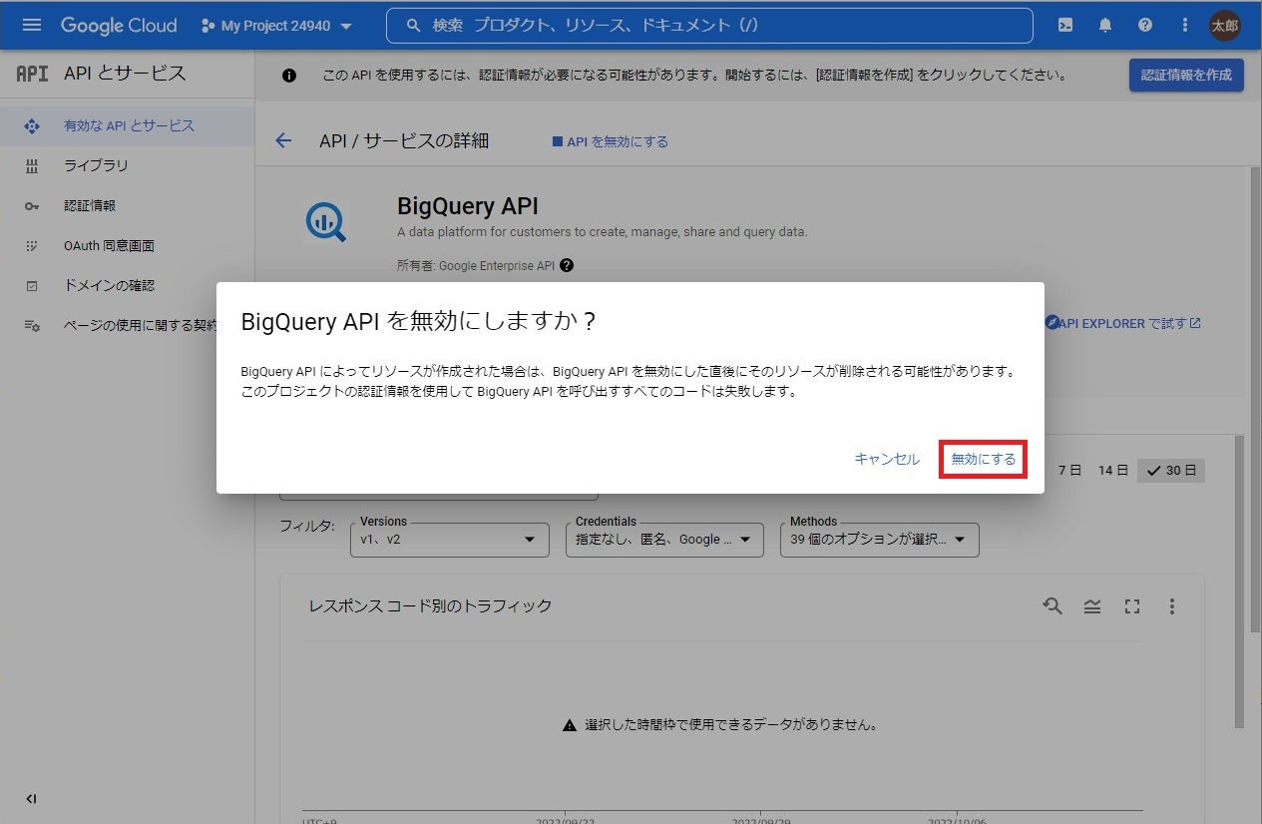
Task: Click the レスポンス コード別のトラフィック chart title
Action: (x=430, y=606)
